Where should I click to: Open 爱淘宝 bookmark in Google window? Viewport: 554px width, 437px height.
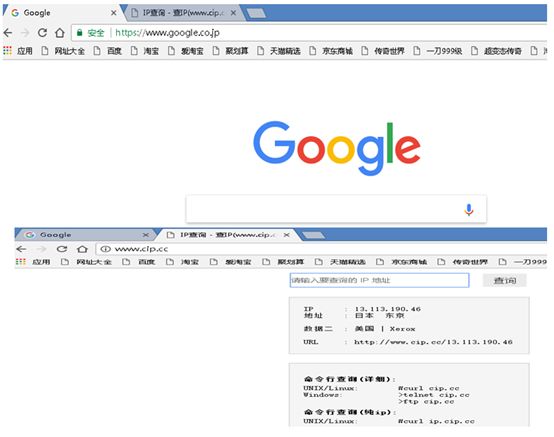(x=186, y=51)
